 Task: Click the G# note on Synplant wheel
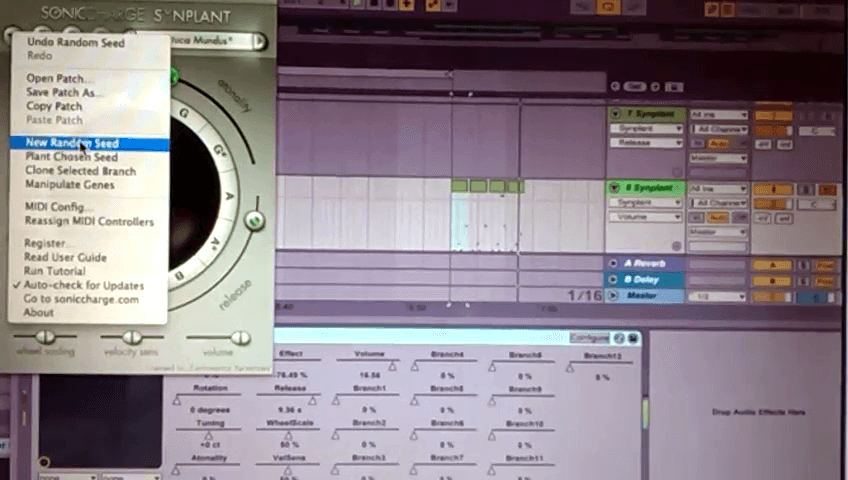[x=219, y=150]
